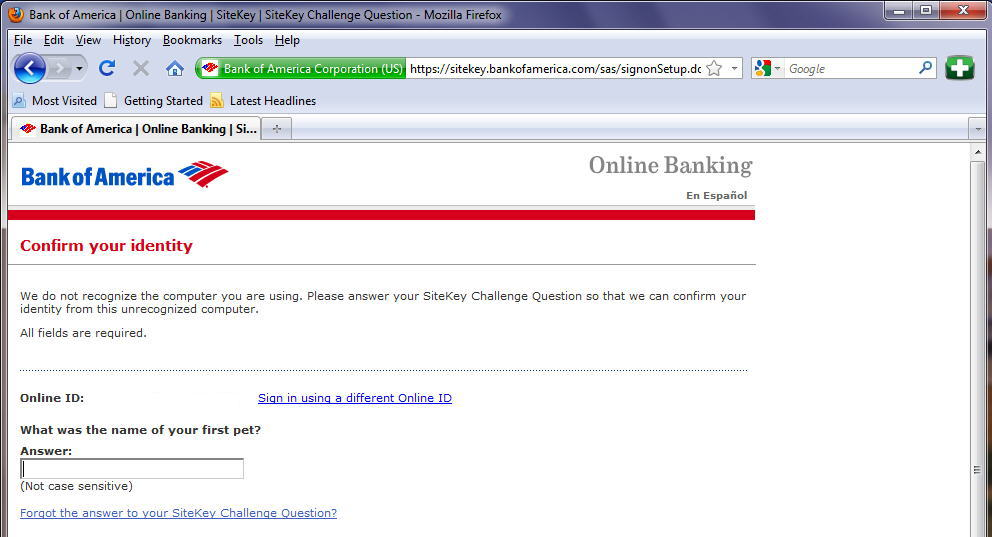The width and height of the screenshot is (992, 537).
Task: Click the grayed Forward arrow button
Action: pos(59,68)
